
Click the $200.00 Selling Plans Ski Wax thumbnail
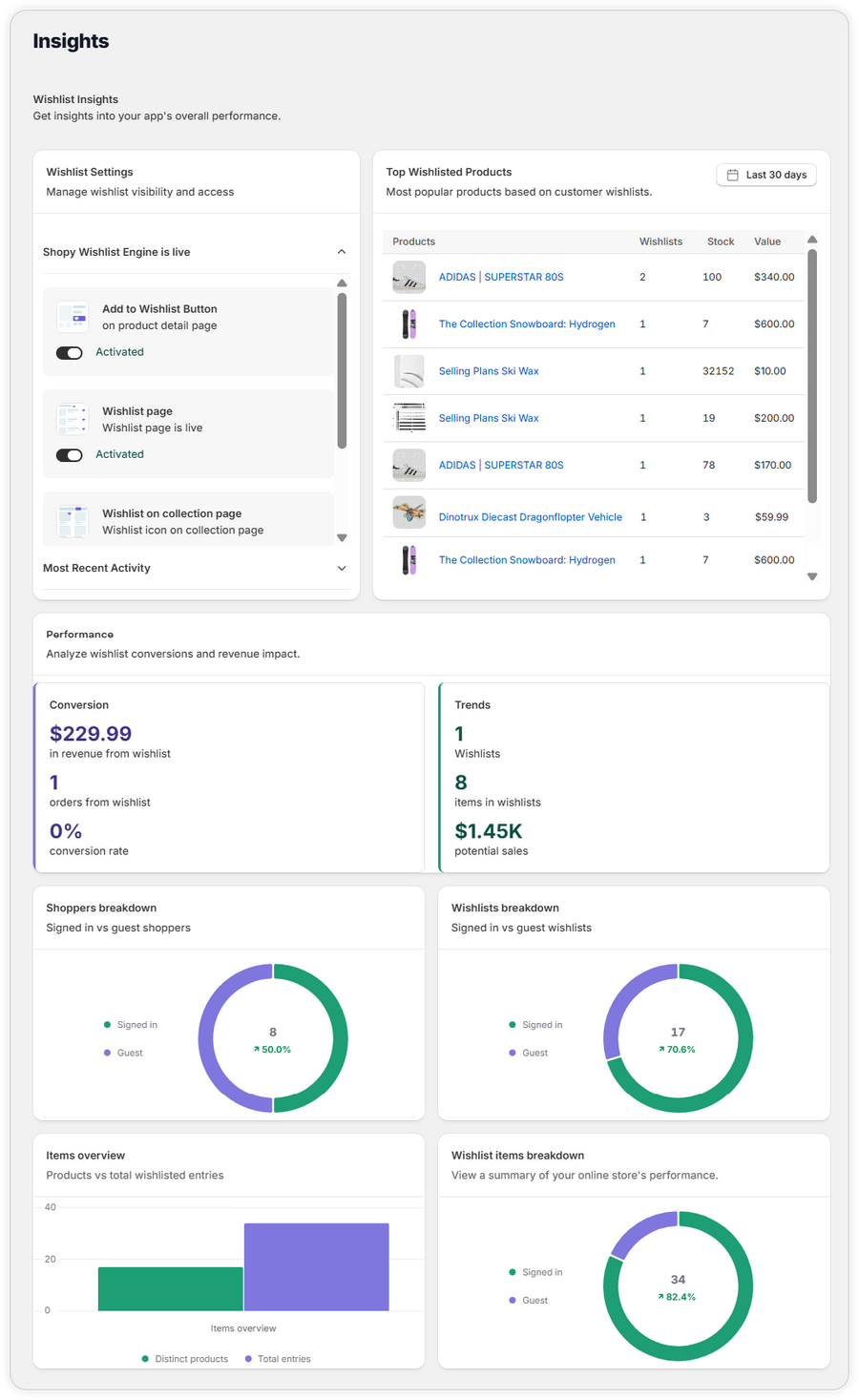tap(409, 418)
